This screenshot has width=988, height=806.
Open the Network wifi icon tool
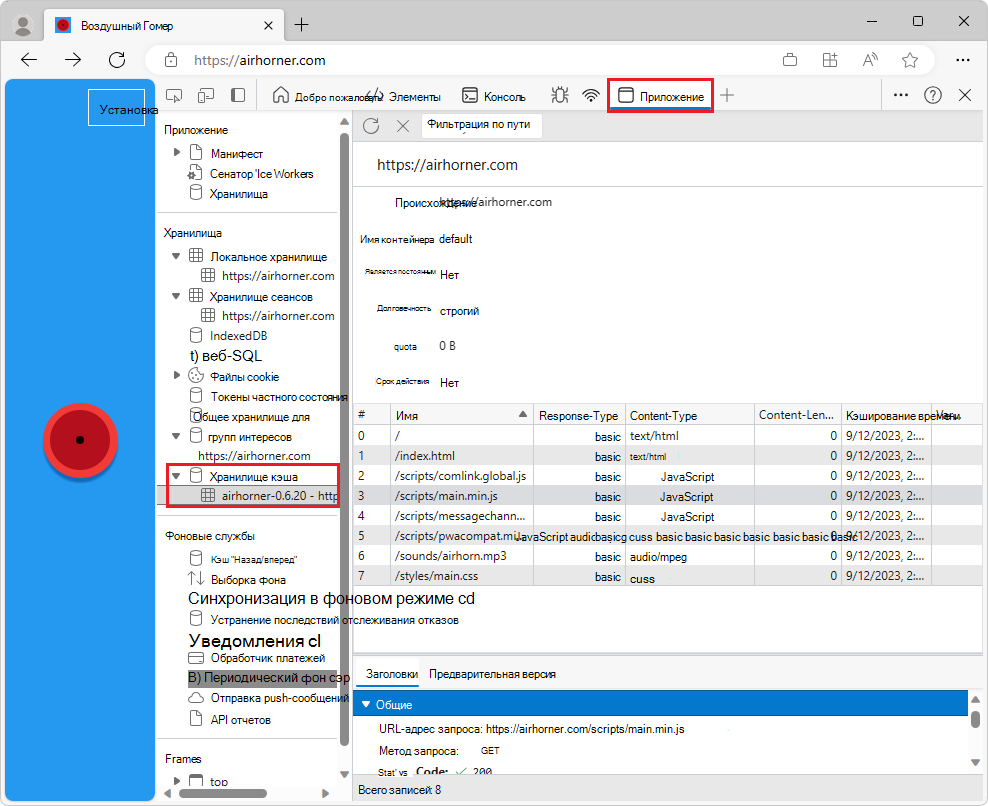590,96
